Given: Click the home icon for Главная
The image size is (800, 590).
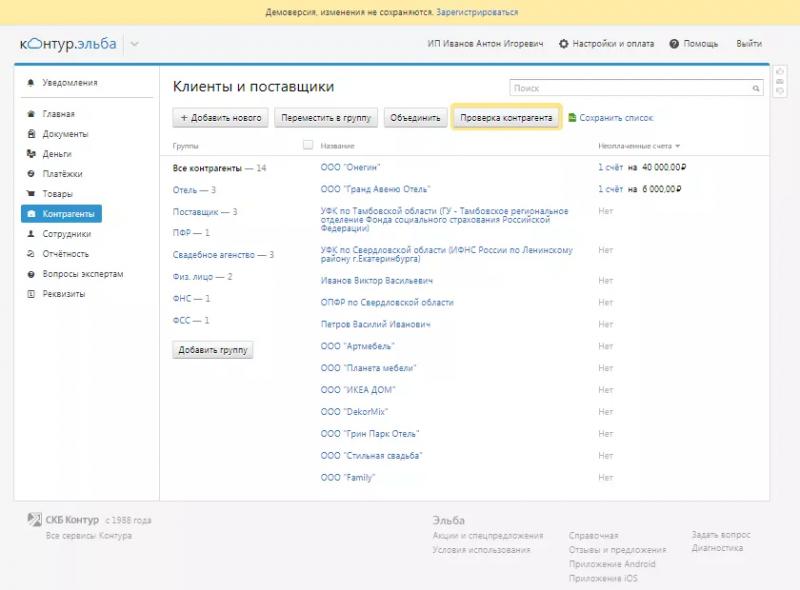Looking at the screenshot, I should [x=32, y=114].
